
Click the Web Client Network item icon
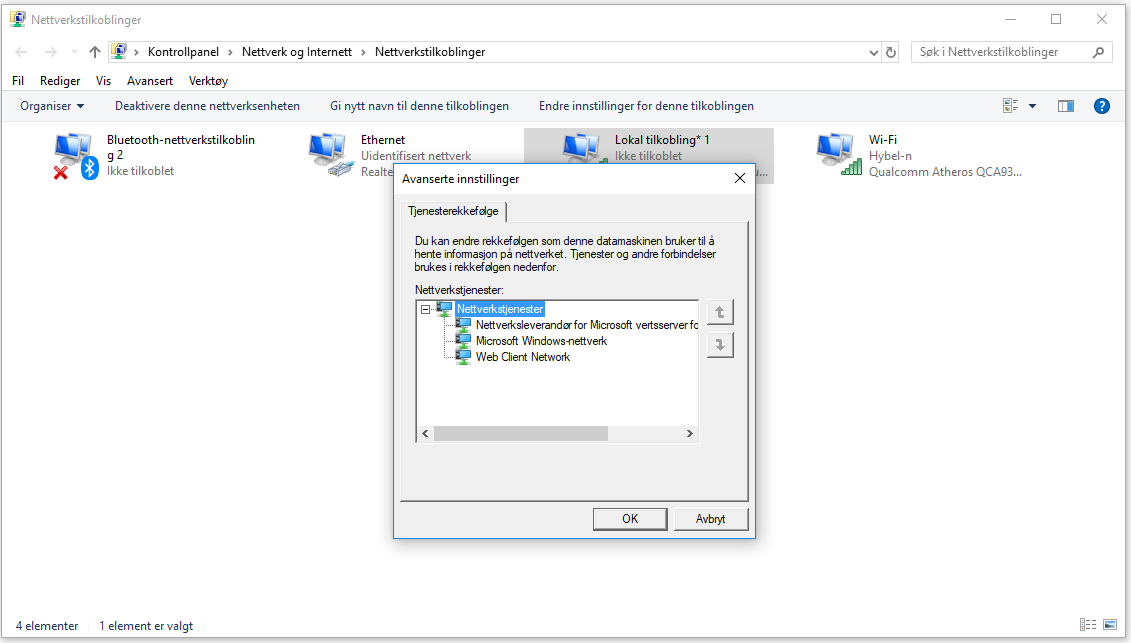point(463,357)
